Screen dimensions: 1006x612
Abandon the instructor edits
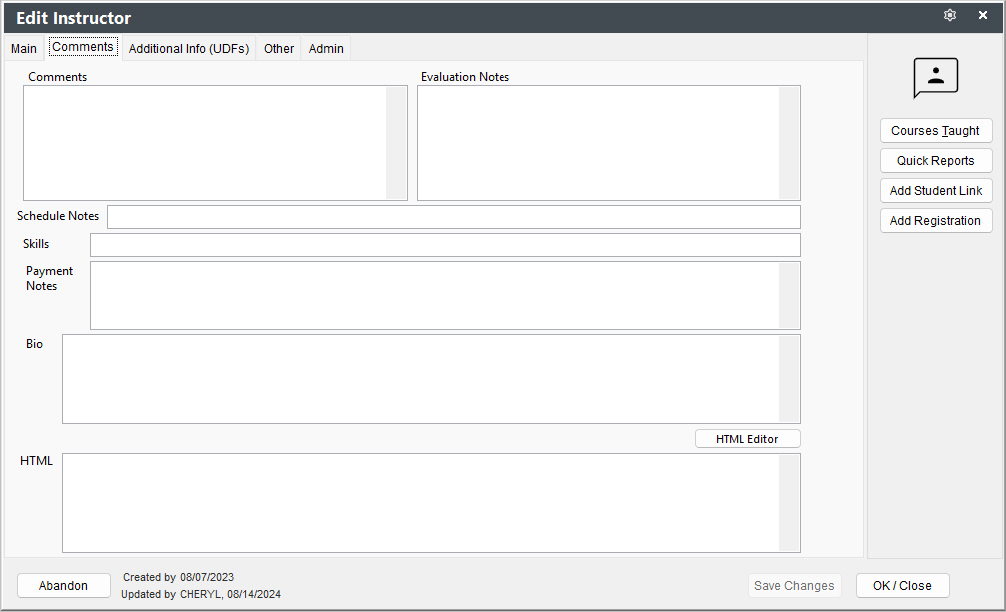(64, 586)
